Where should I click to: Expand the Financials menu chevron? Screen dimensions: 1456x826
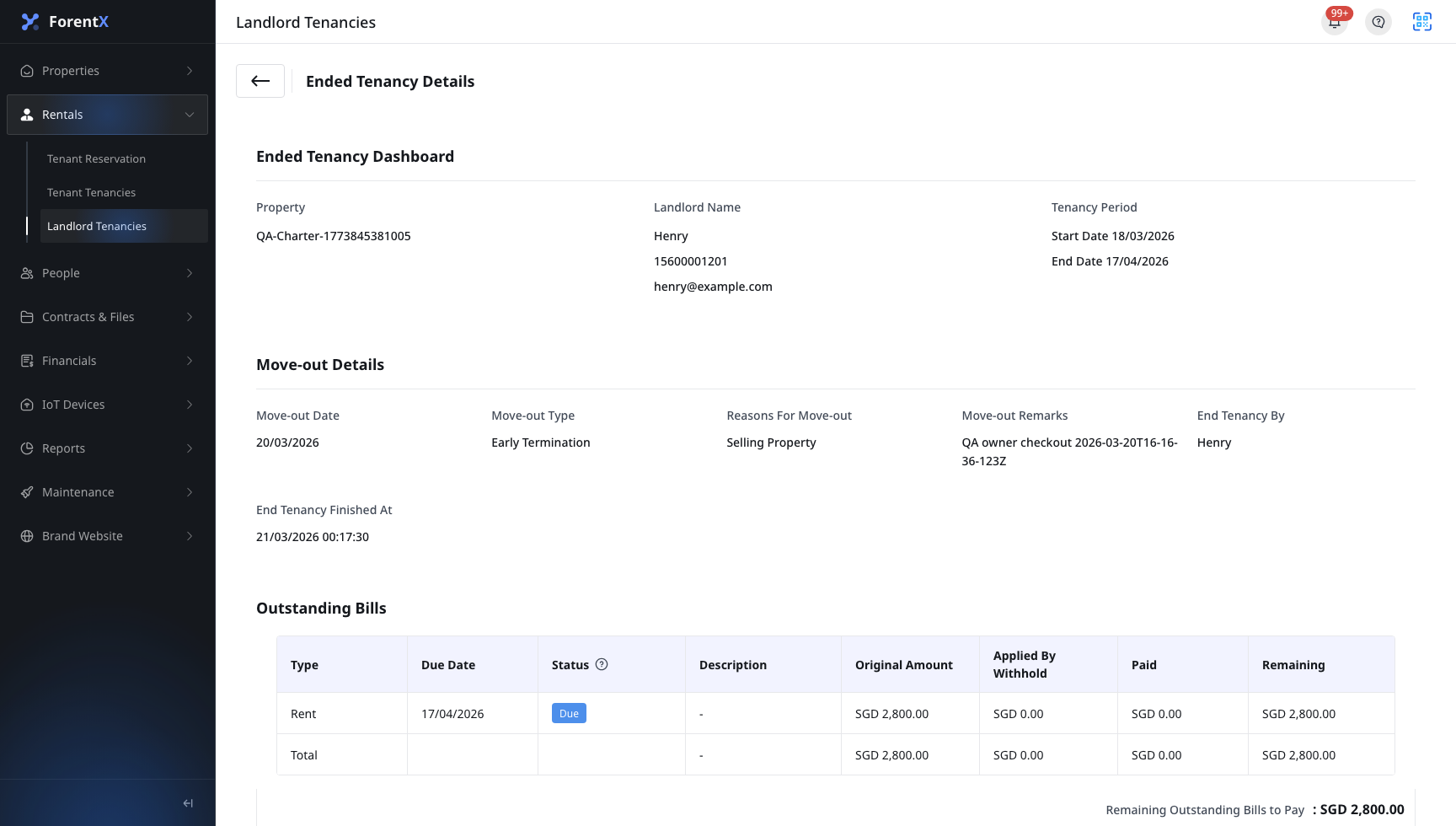coord(190,361)
